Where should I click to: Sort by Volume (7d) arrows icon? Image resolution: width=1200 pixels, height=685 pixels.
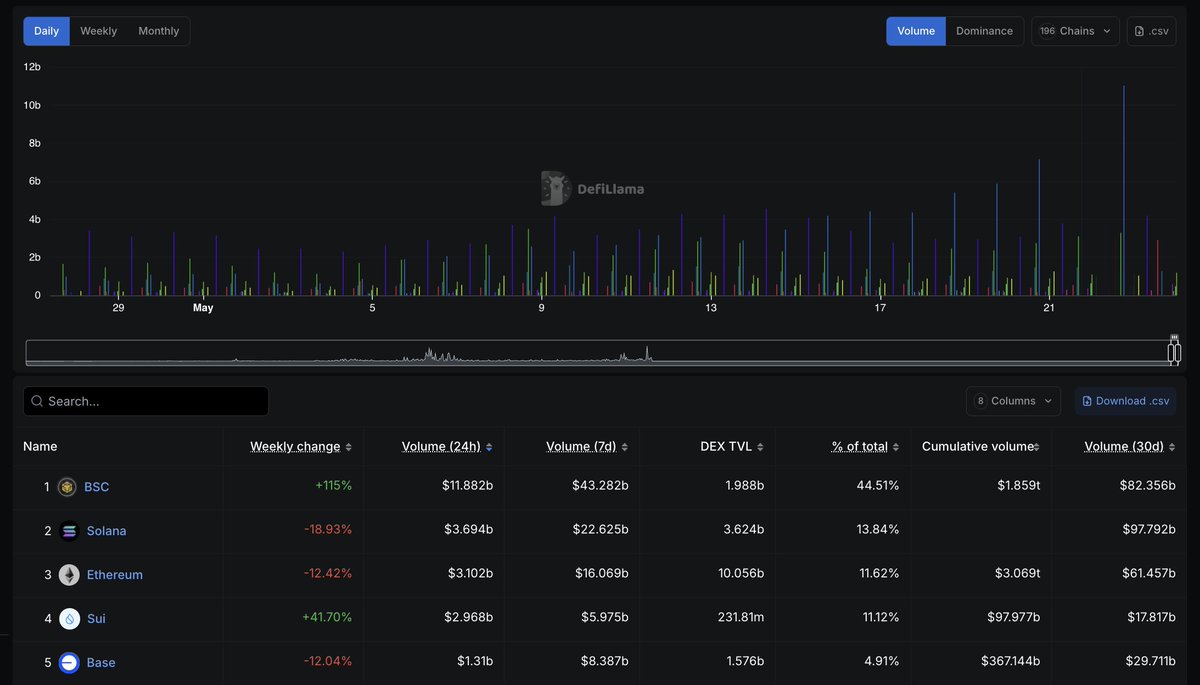coord(624,447)
